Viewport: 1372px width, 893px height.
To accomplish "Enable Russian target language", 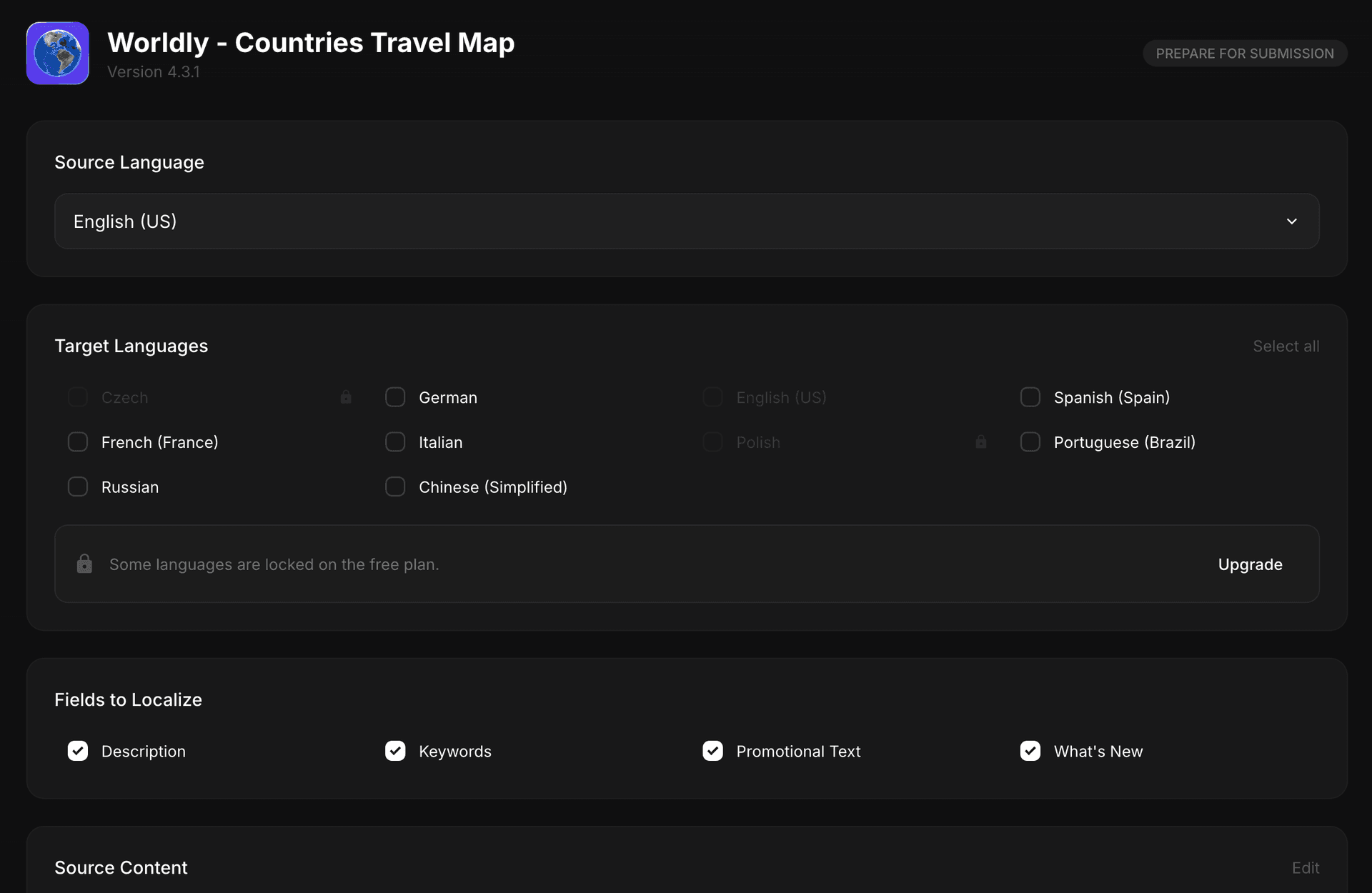I will [77, 487].
